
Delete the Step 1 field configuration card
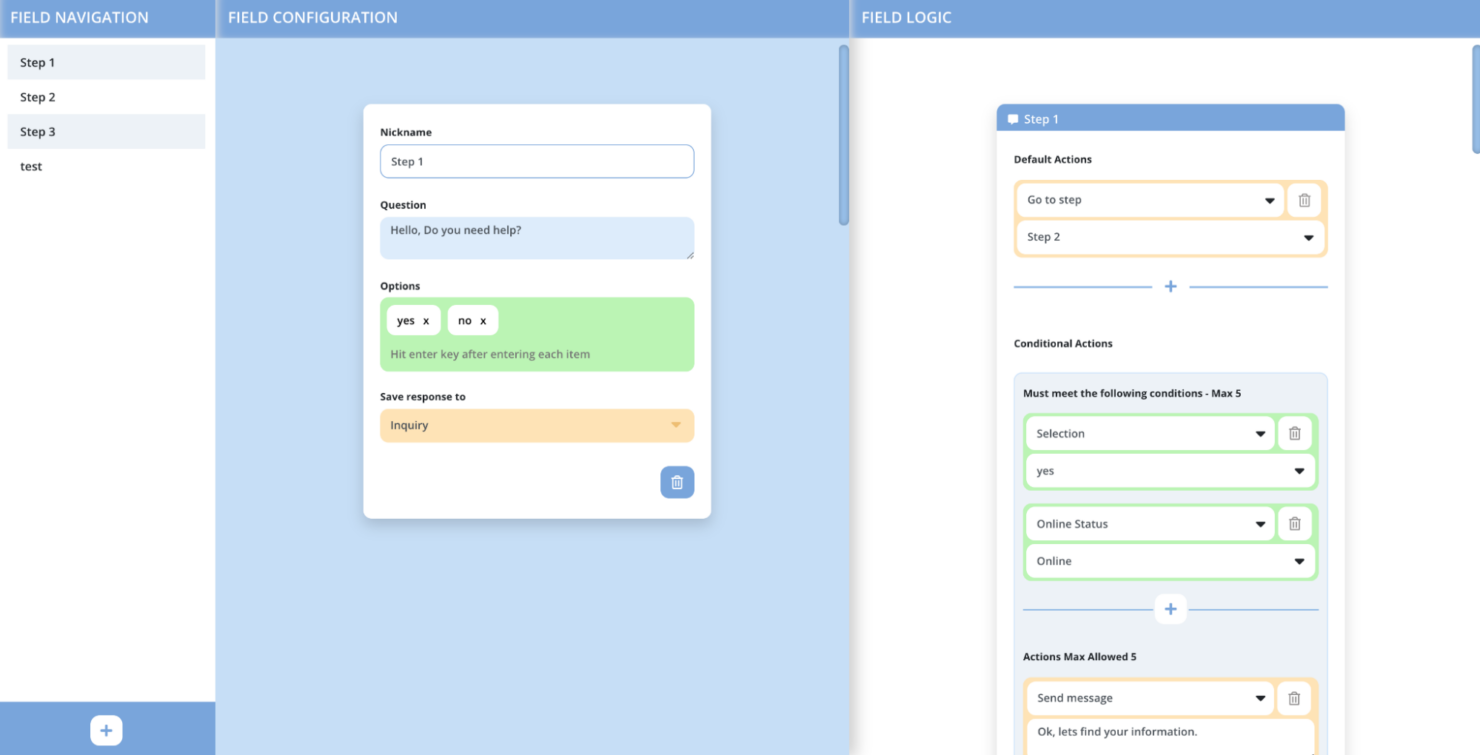(x=677, y=481)
